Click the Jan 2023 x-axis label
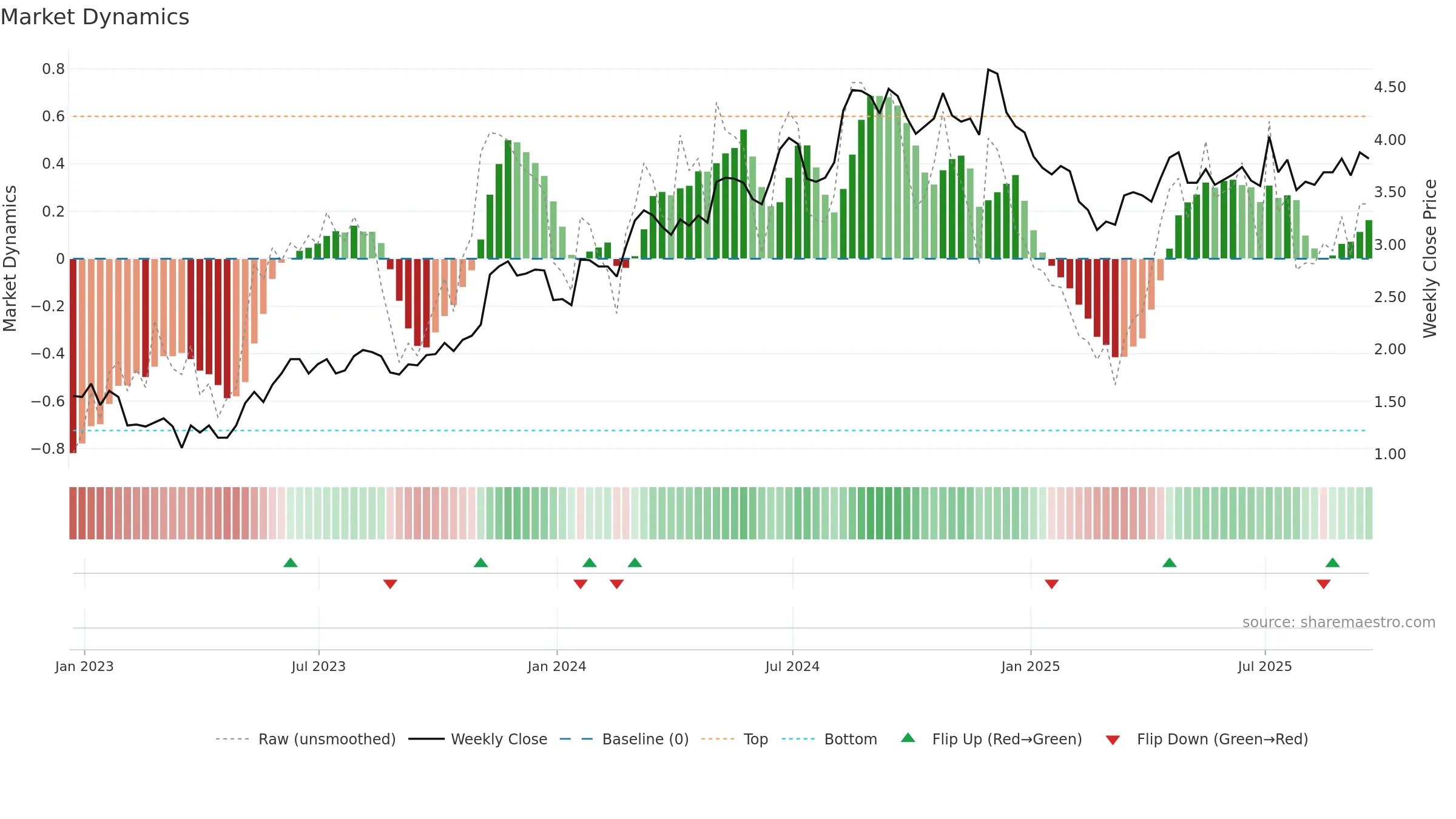 tap(84, 666)
